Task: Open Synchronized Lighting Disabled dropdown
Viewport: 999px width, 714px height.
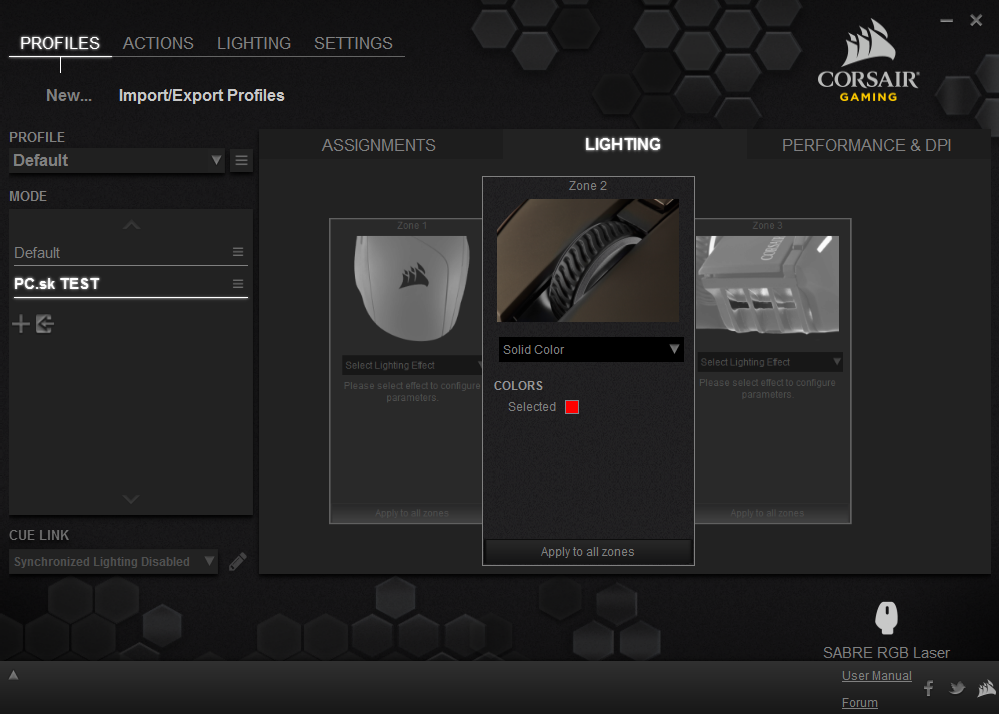Action: tap(113, 561)
